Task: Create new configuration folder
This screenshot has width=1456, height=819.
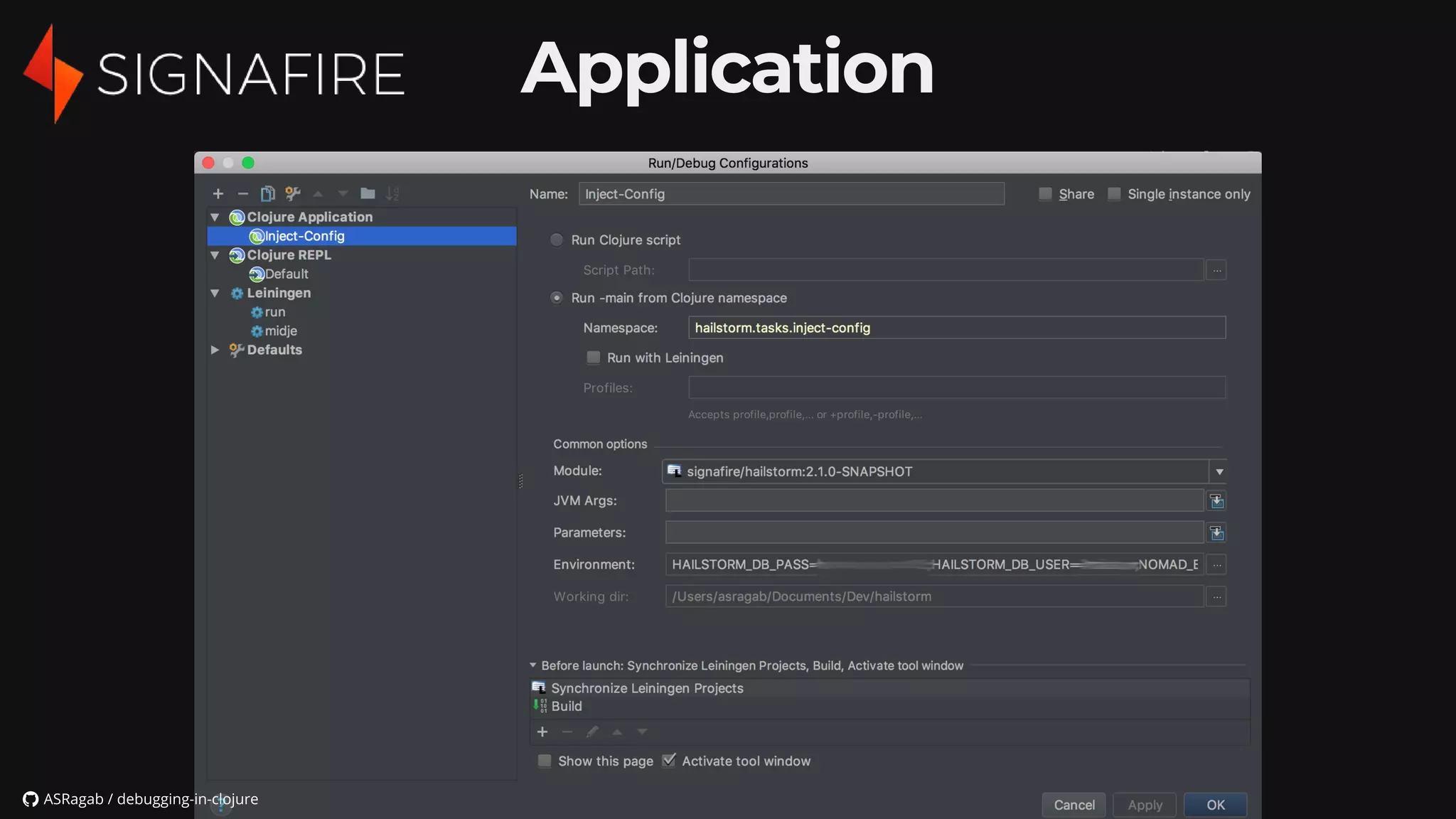Action: (x=368, y=193)
